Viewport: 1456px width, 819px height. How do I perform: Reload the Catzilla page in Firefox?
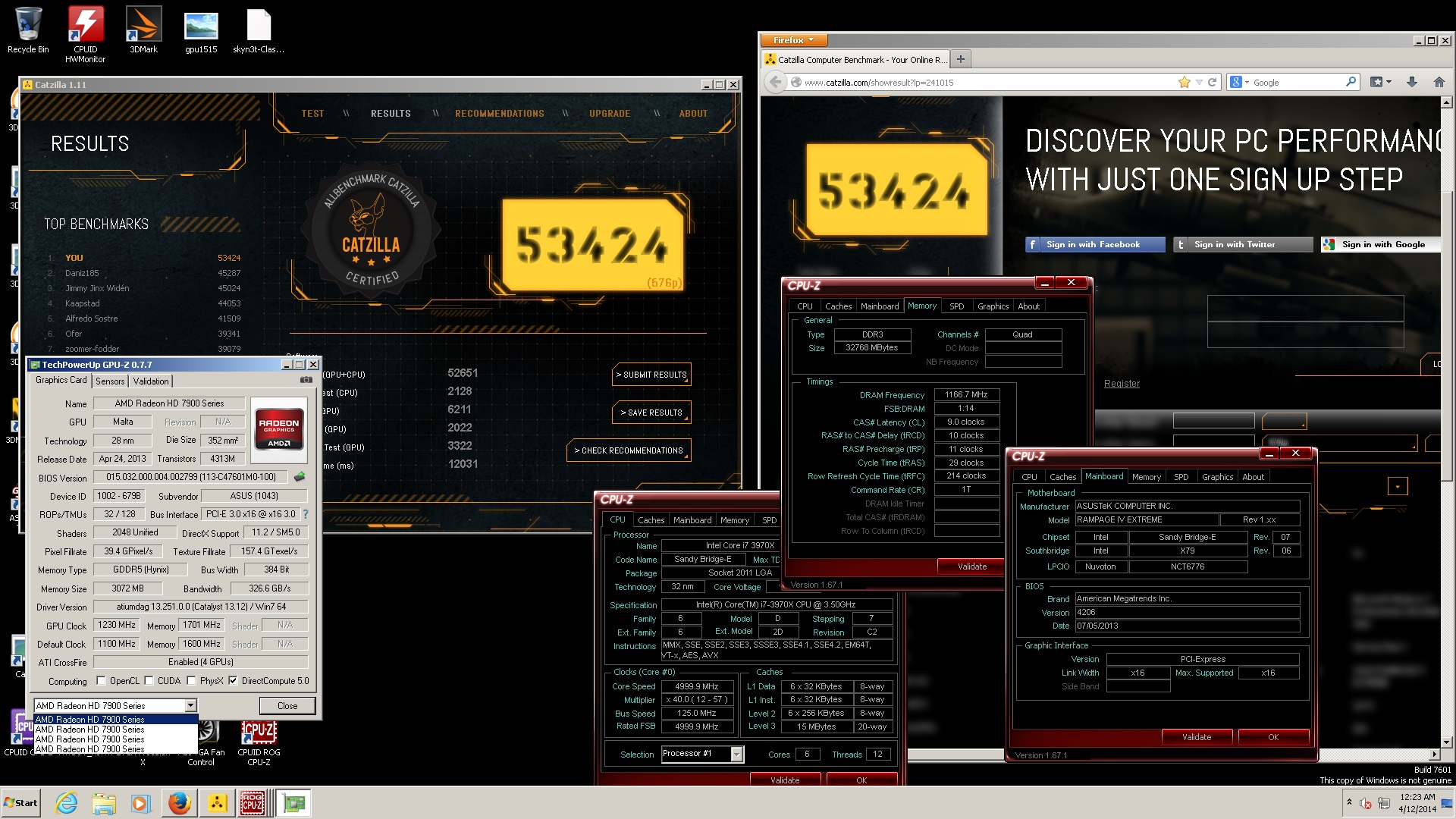click(1212, 82)
